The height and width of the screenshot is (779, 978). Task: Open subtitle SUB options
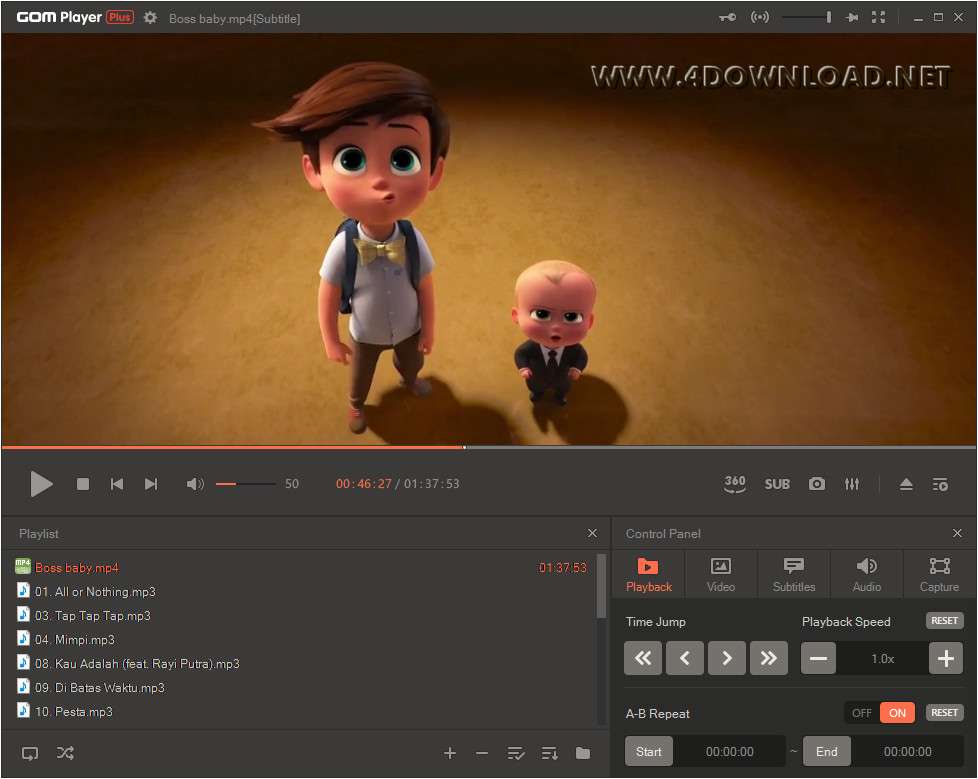pyautogui.click(x=777, y=484)
